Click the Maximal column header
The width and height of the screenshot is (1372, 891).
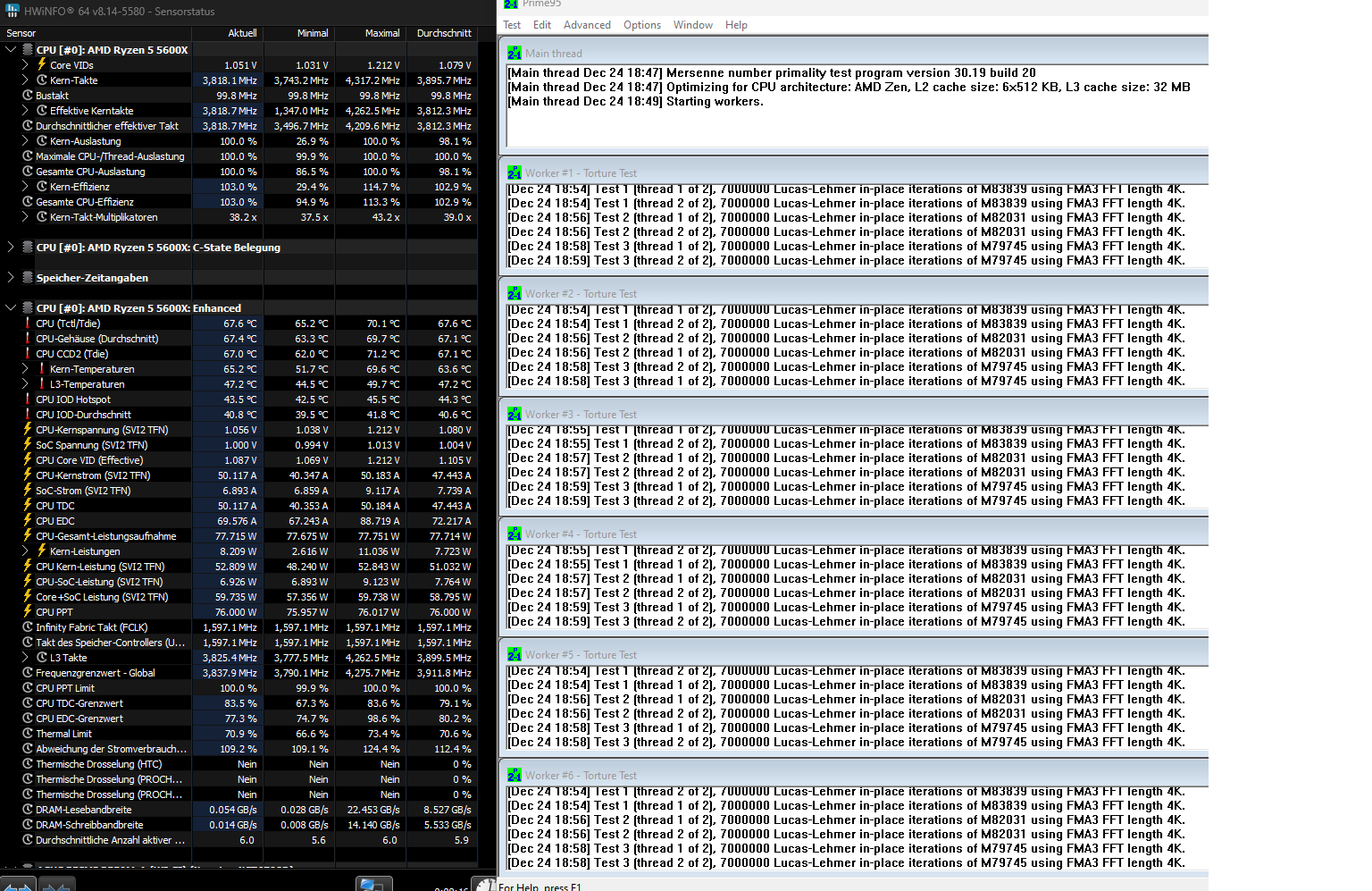point(371,33)
